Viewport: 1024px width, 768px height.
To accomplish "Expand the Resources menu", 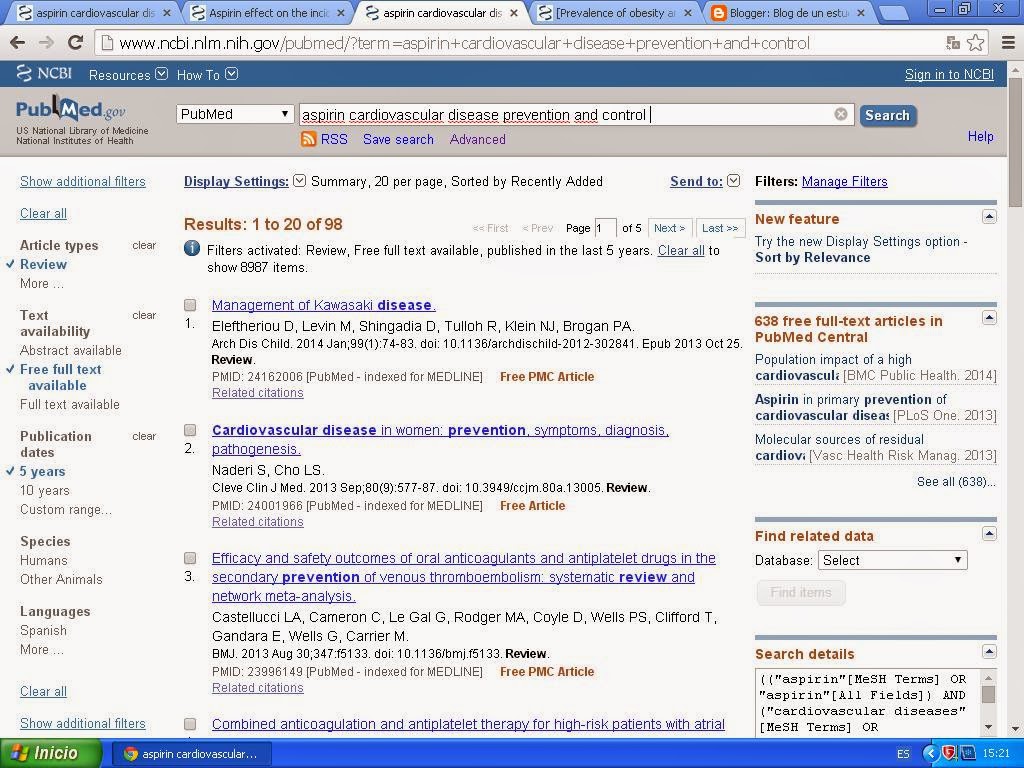I will pos(128,74).
